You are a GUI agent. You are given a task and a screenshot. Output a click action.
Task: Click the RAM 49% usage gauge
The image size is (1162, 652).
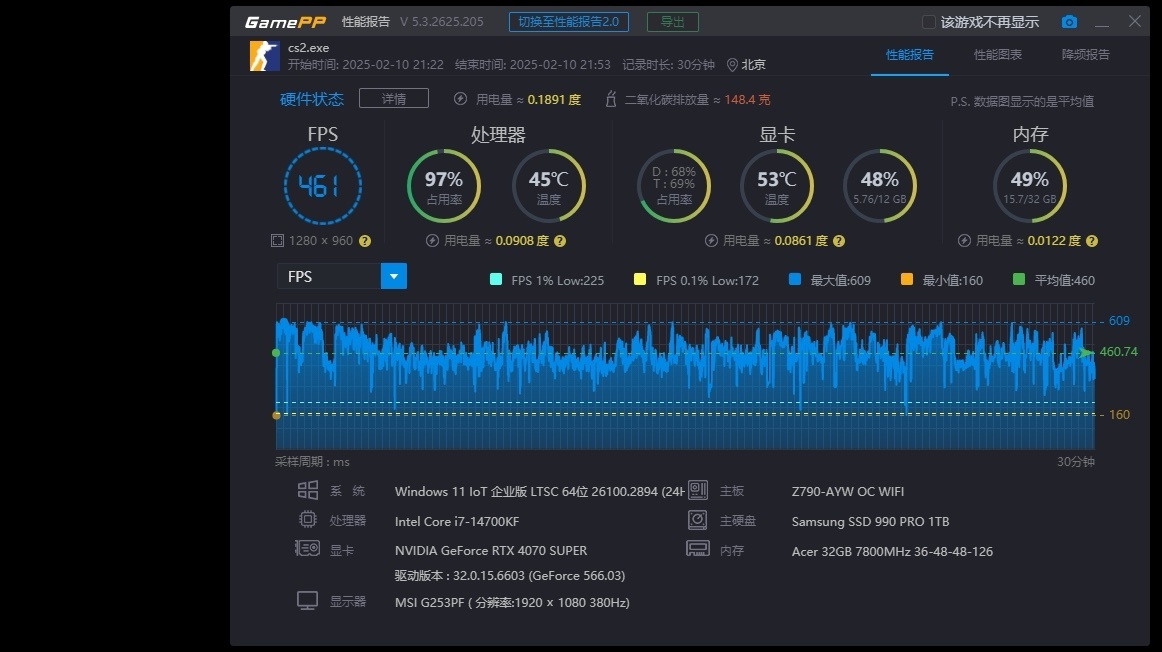coord(1030,186)
